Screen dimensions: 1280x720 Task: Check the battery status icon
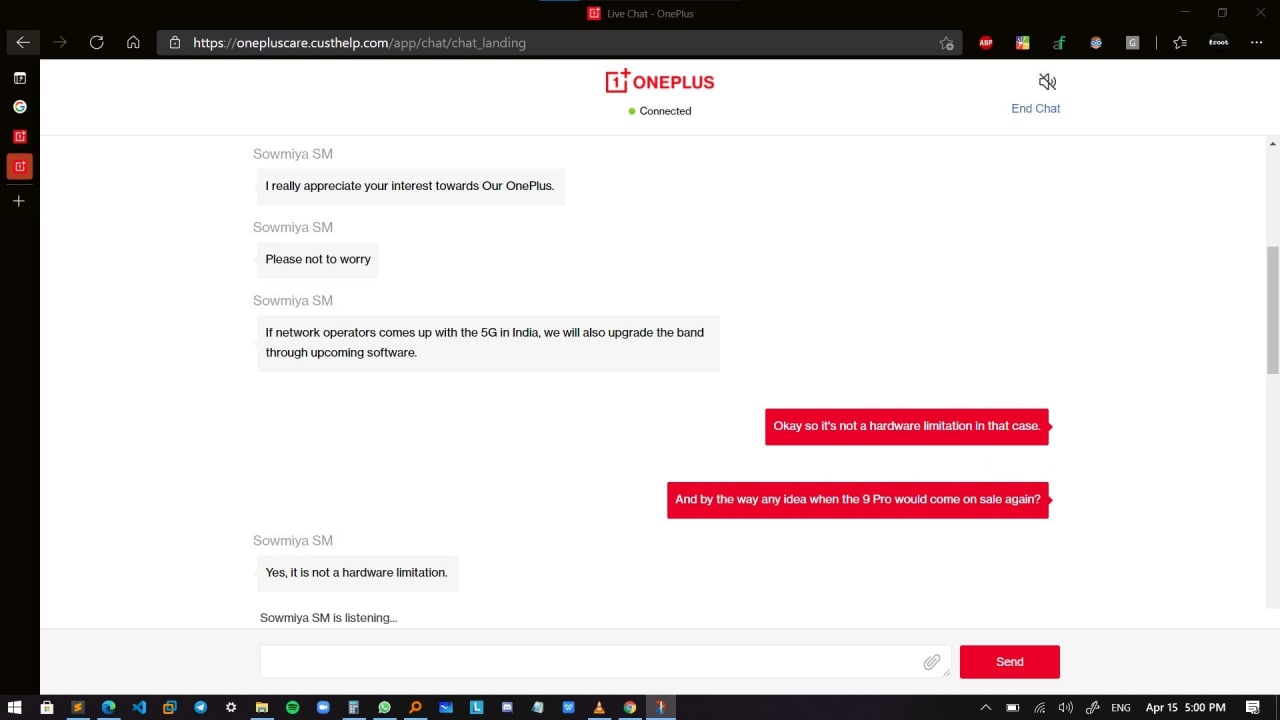click(x=1013, y=707)
